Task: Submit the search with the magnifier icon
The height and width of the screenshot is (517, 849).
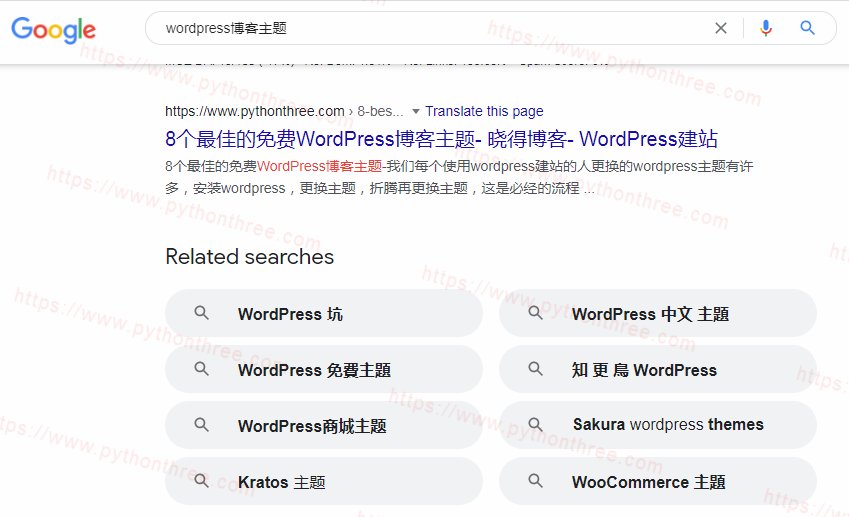Action: 807,28
